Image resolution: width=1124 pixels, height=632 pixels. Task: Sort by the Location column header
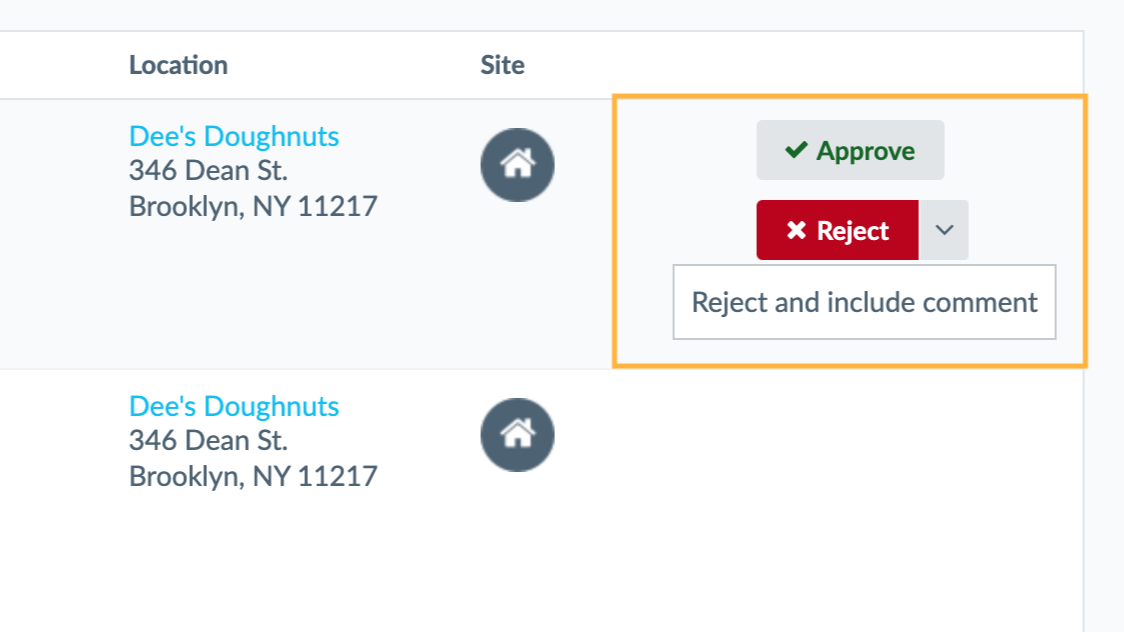(x=178, y=65)
